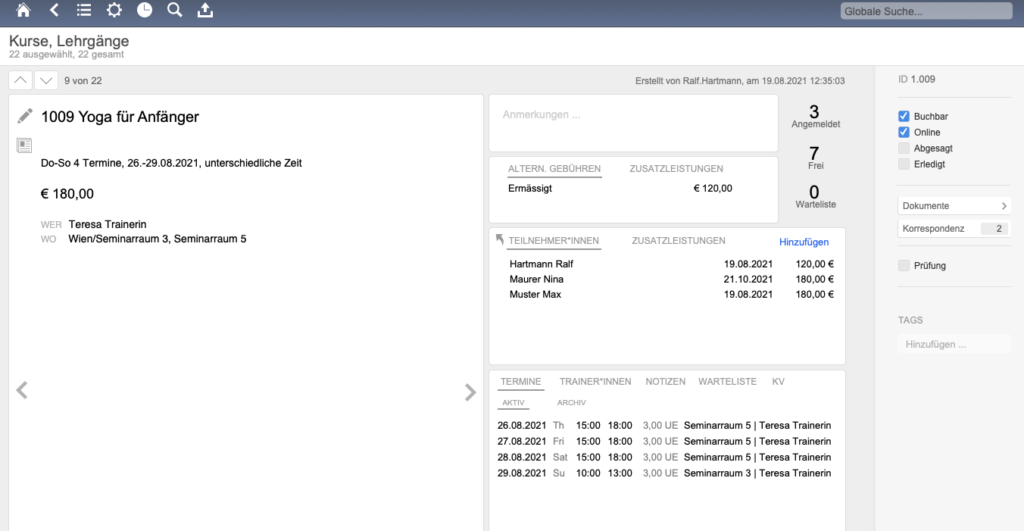This screenshot has width=1024, height=531.
Task: Click the magnifying glass search icon
Action: [175, 11]
